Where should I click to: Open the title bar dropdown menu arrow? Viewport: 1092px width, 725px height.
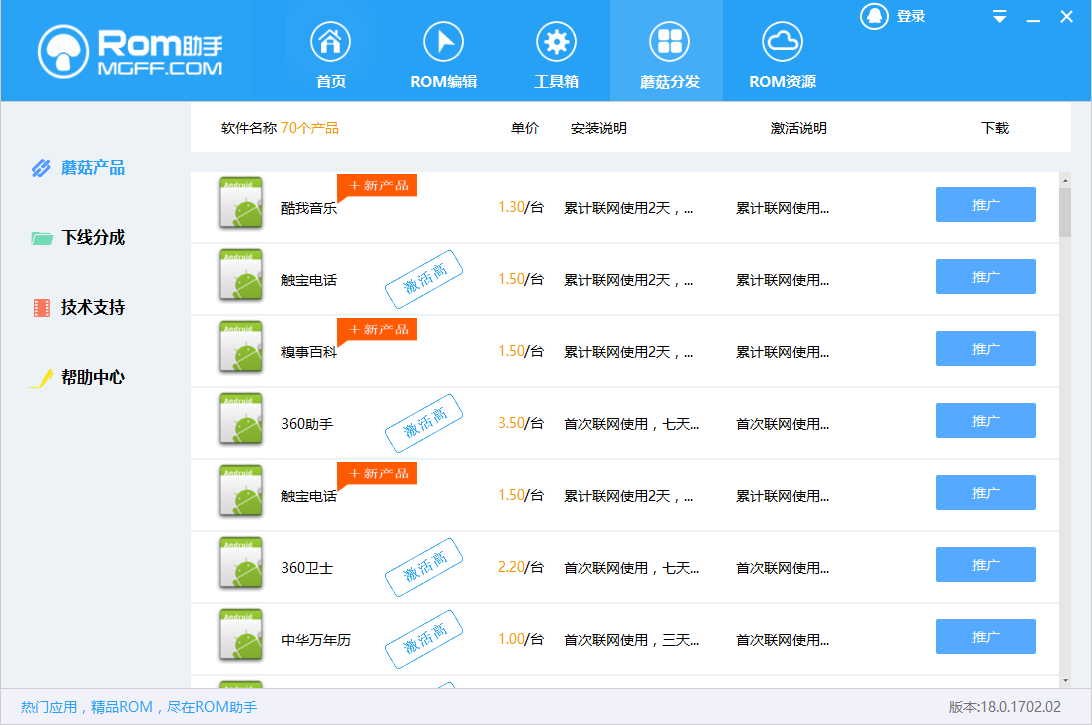pyautogui.click(x=999, y=17)
